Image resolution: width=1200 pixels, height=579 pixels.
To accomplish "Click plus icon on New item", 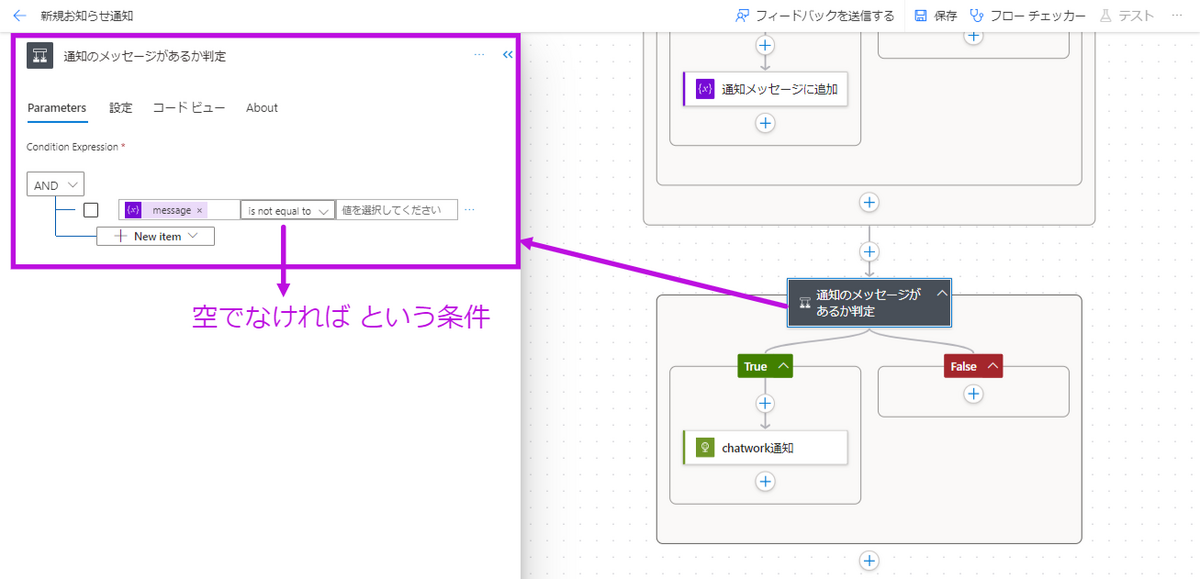I will [121, 236].
